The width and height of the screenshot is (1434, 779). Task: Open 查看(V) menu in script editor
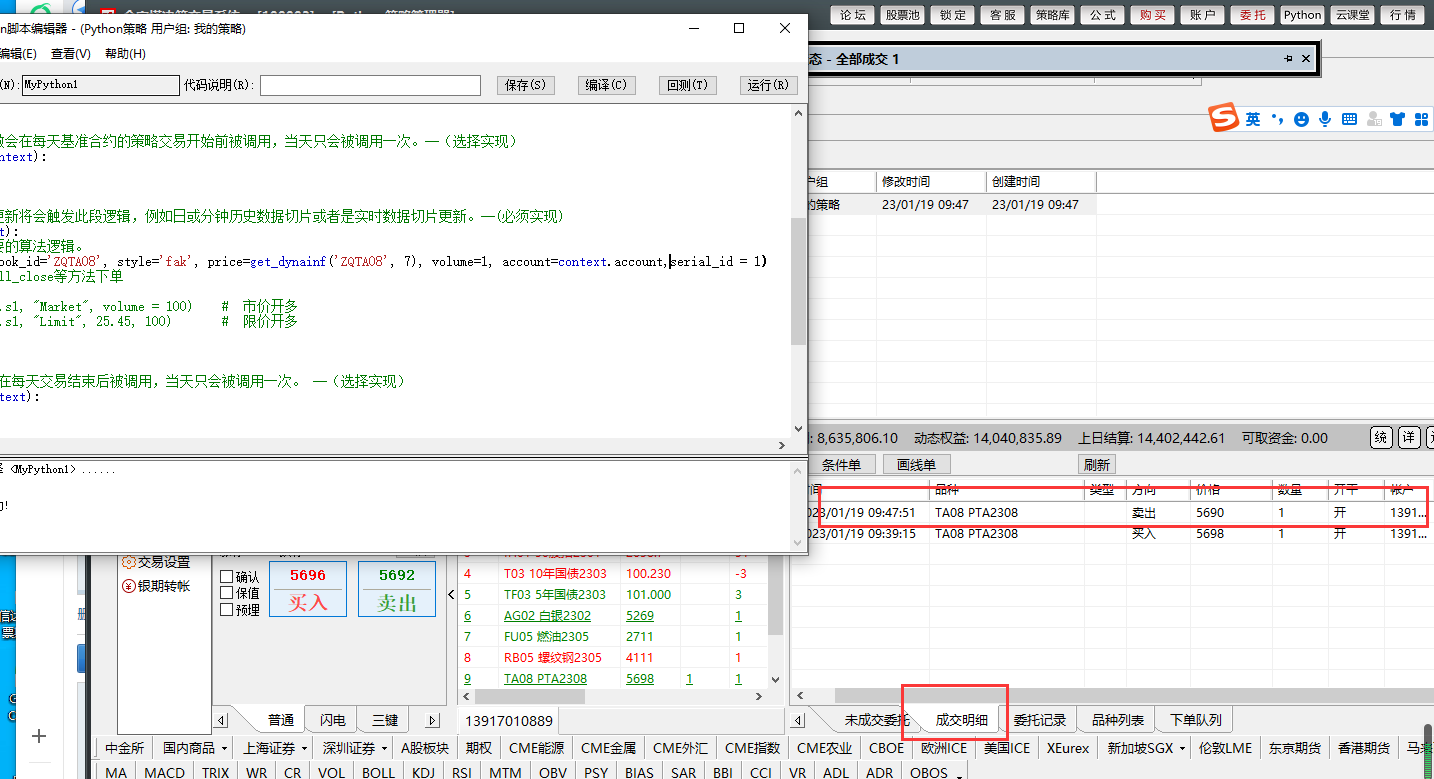point(71,54)
